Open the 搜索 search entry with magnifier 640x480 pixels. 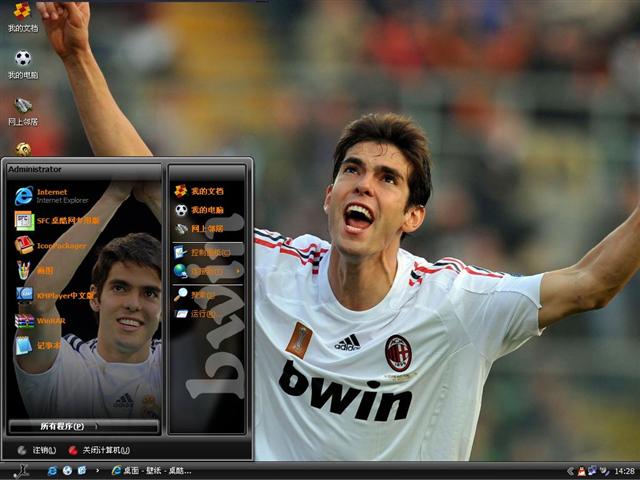click(x=194, y=294)
